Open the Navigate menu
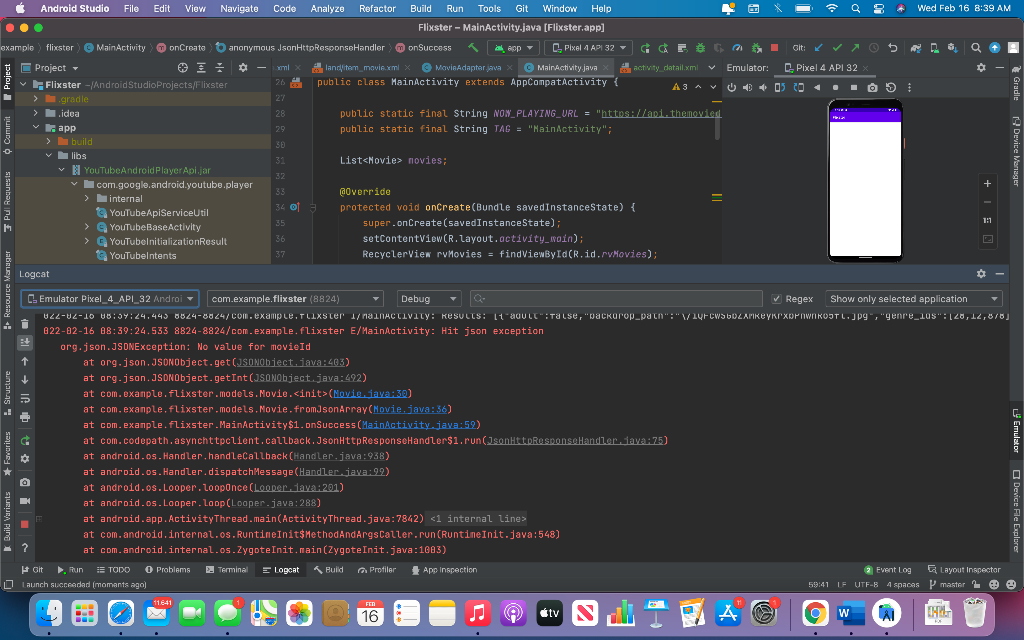Viewport: 1024px width, 640px height. (x=239, y=8)
